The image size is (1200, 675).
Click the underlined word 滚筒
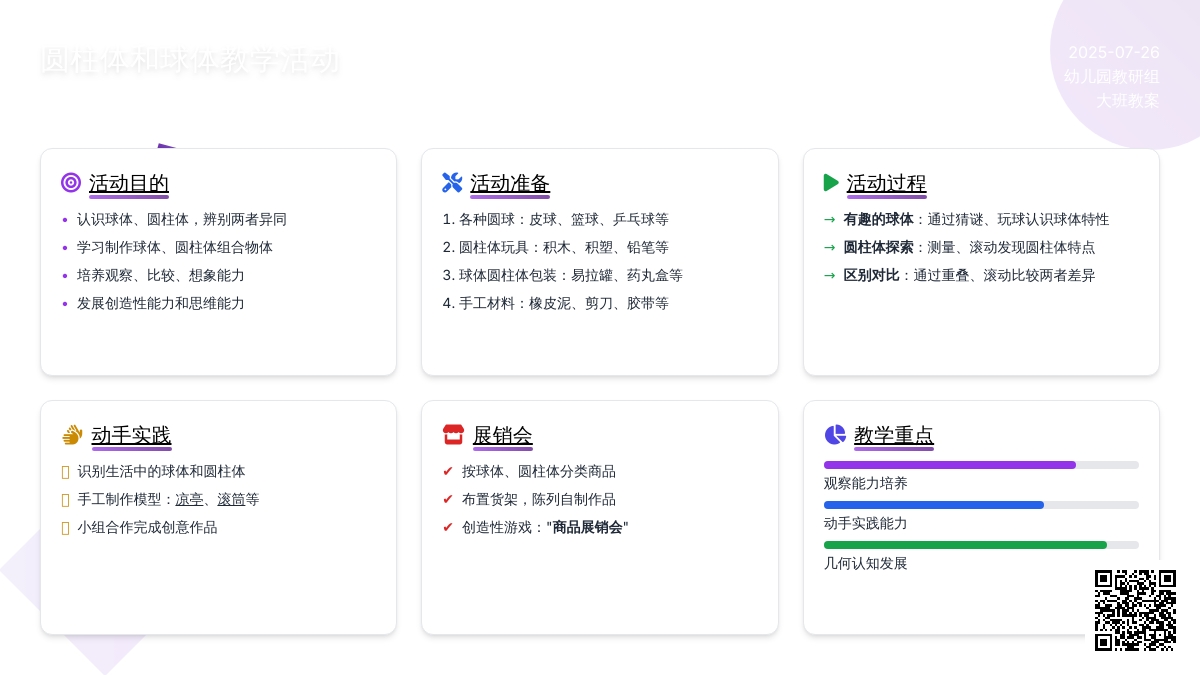[x=231, y=499]
